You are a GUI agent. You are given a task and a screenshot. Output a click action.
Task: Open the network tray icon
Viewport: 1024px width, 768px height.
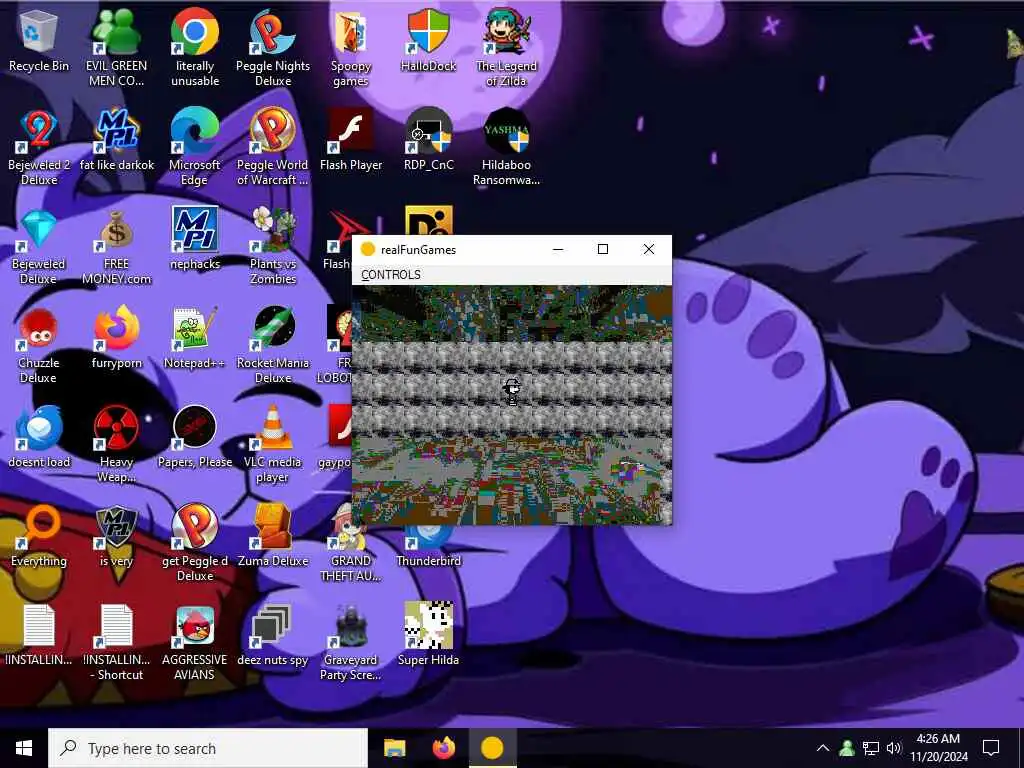[x=871, y=748]
